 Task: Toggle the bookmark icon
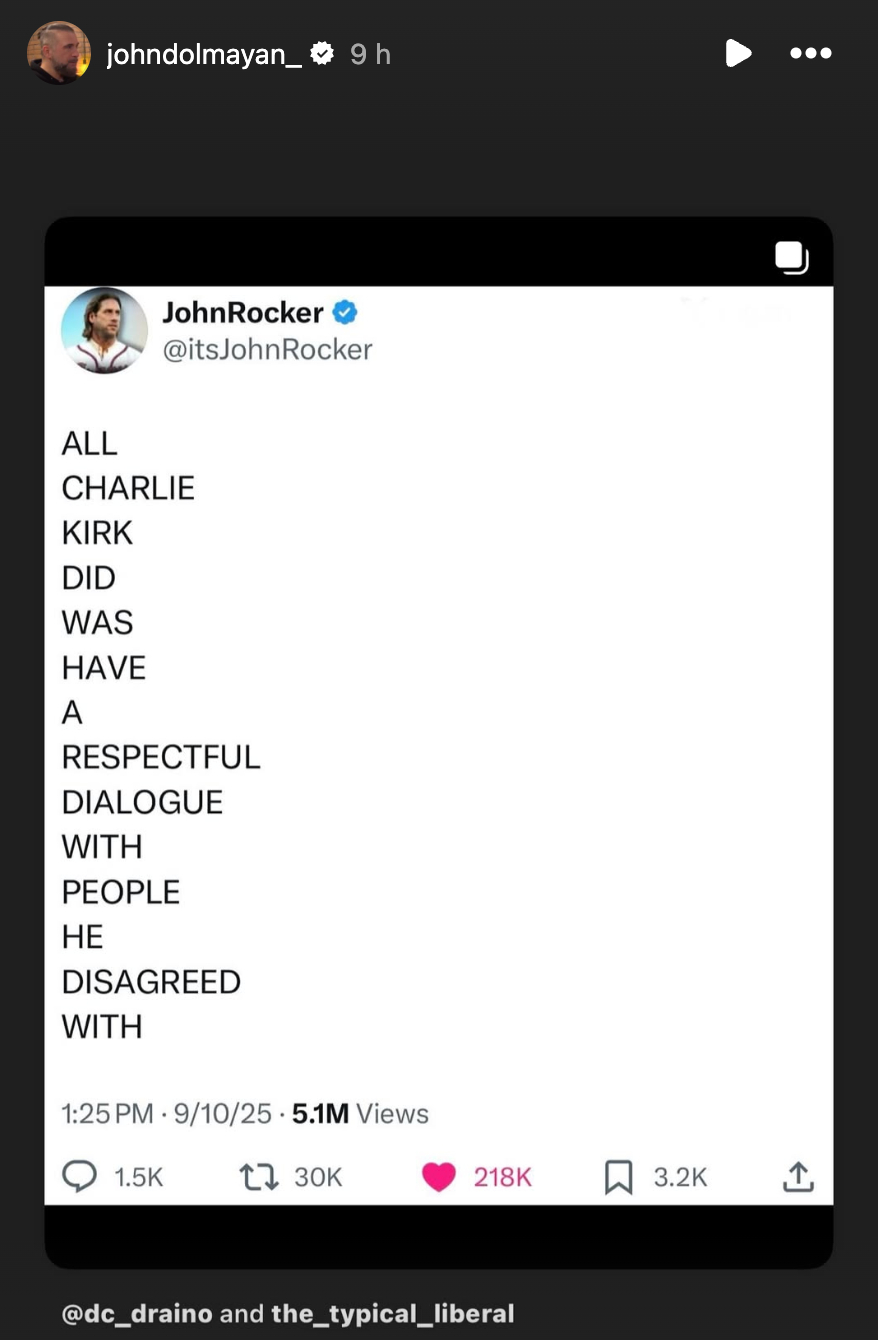coord(619,1177)
